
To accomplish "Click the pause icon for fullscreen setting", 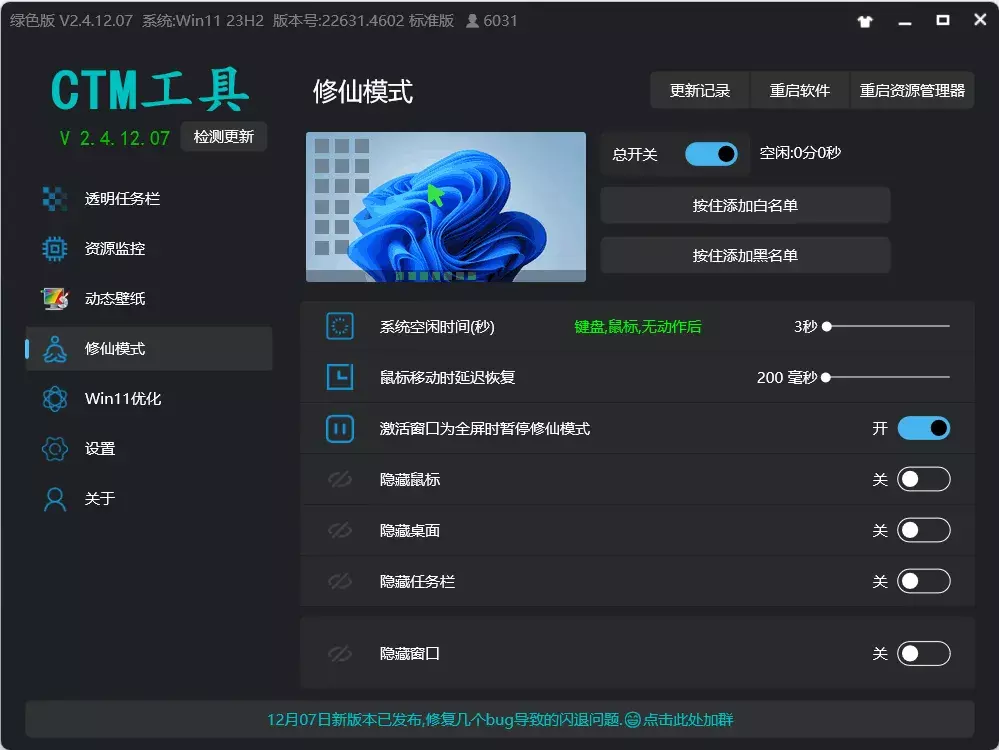I will click(340, 428).
